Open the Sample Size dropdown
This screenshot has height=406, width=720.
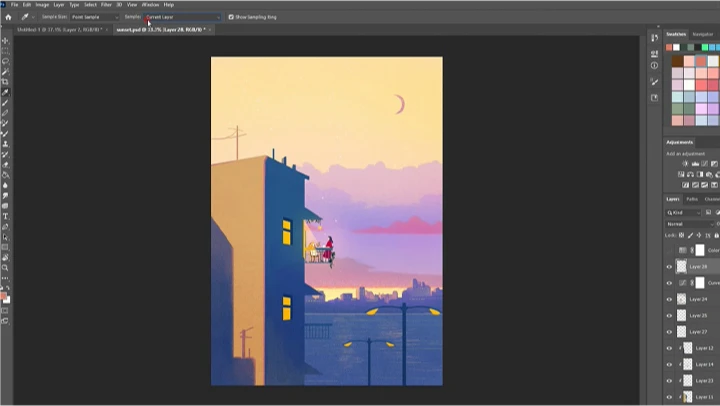click(x=95, y=17)
